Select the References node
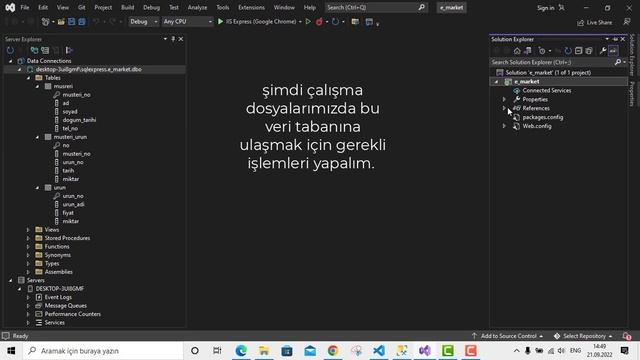 (536, 108)
